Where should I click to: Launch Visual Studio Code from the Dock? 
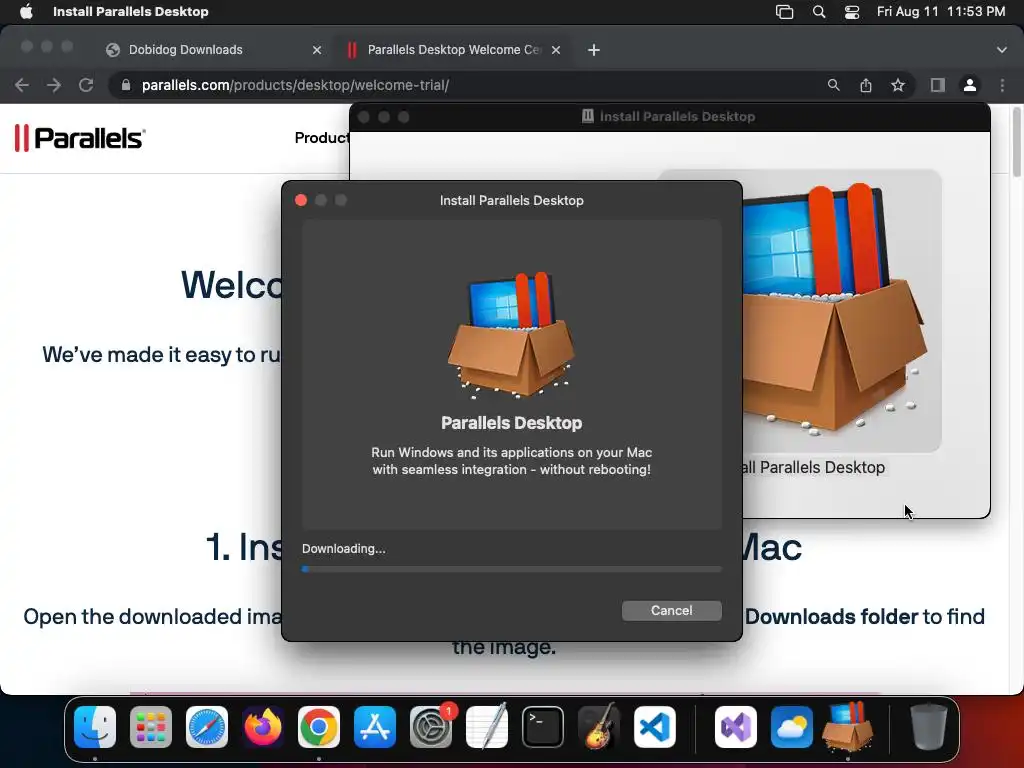tap(654, 727)
